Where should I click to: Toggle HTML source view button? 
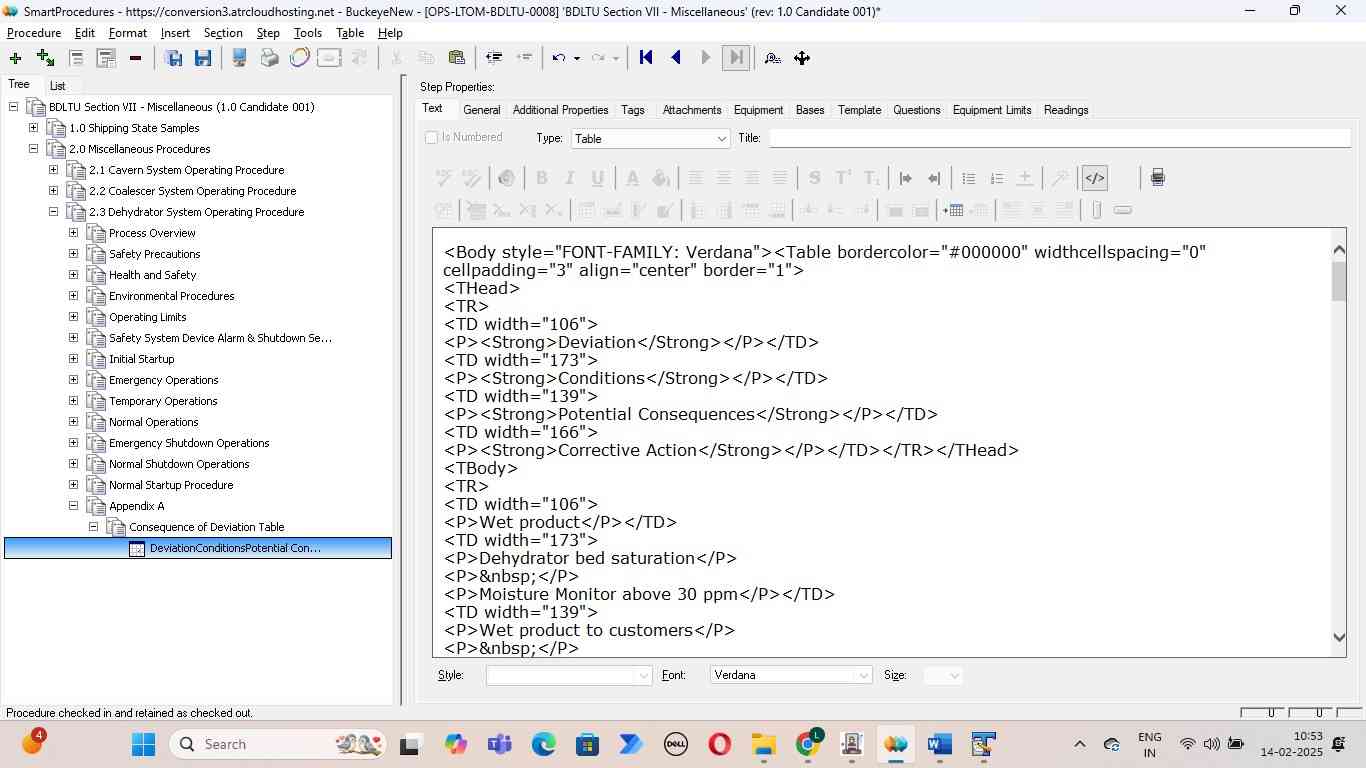(1095, 178)
